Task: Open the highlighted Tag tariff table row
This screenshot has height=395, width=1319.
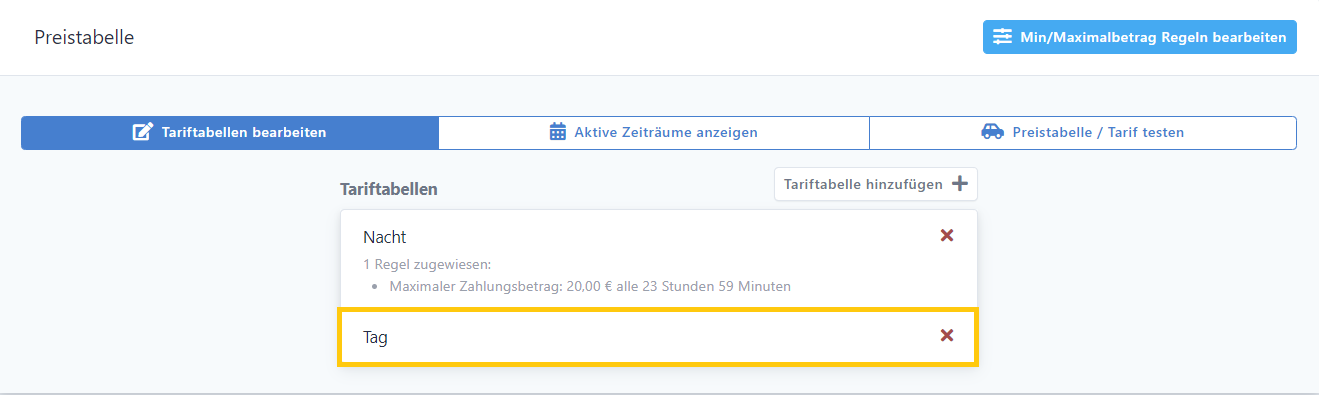Action: pyautogui.click(x=659, y=337)
